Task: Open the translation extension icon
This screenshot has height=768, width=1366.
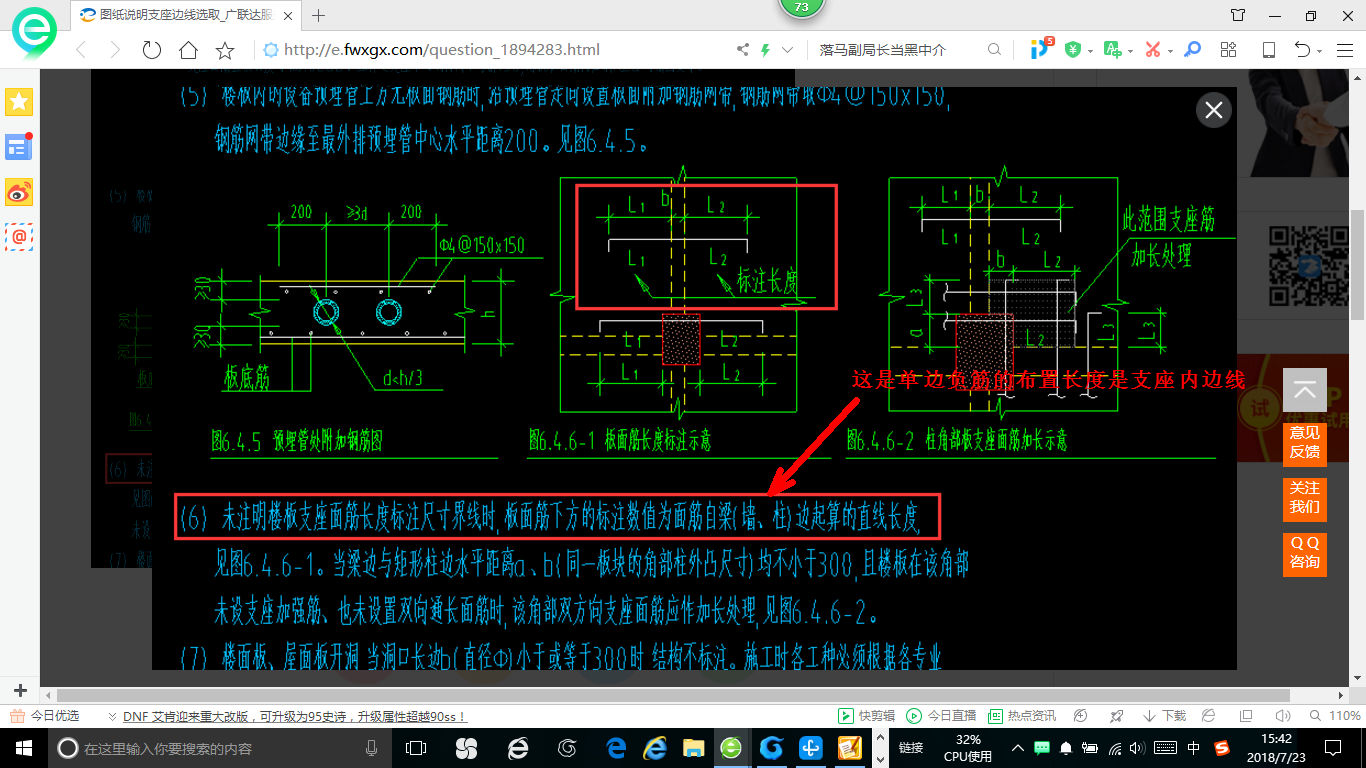Action: (x=1111, y=50)
